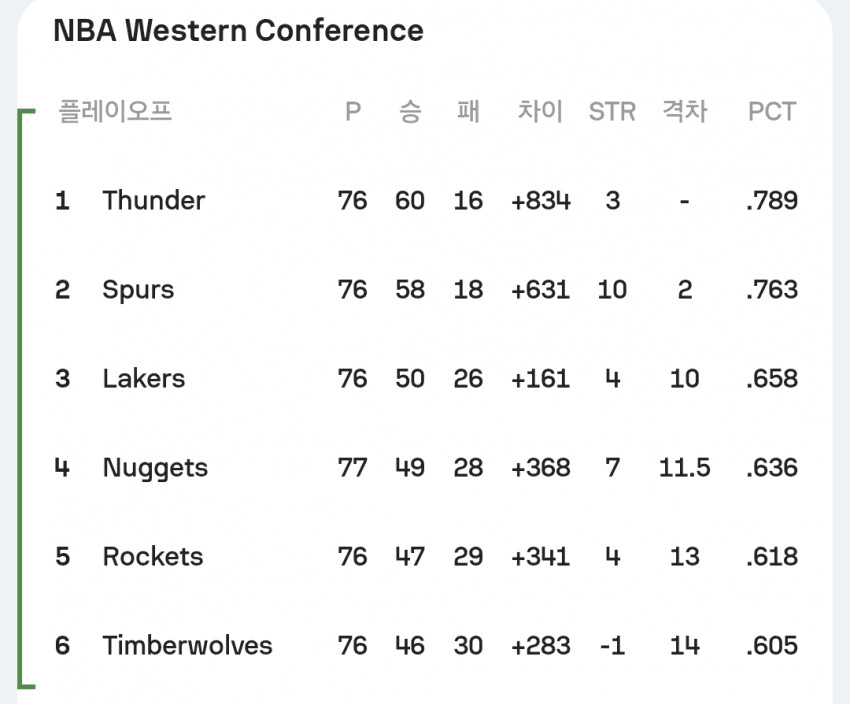Click the NBA Western Conference title
This screenshot has height=704, width=850.
[x=238, y=31]
